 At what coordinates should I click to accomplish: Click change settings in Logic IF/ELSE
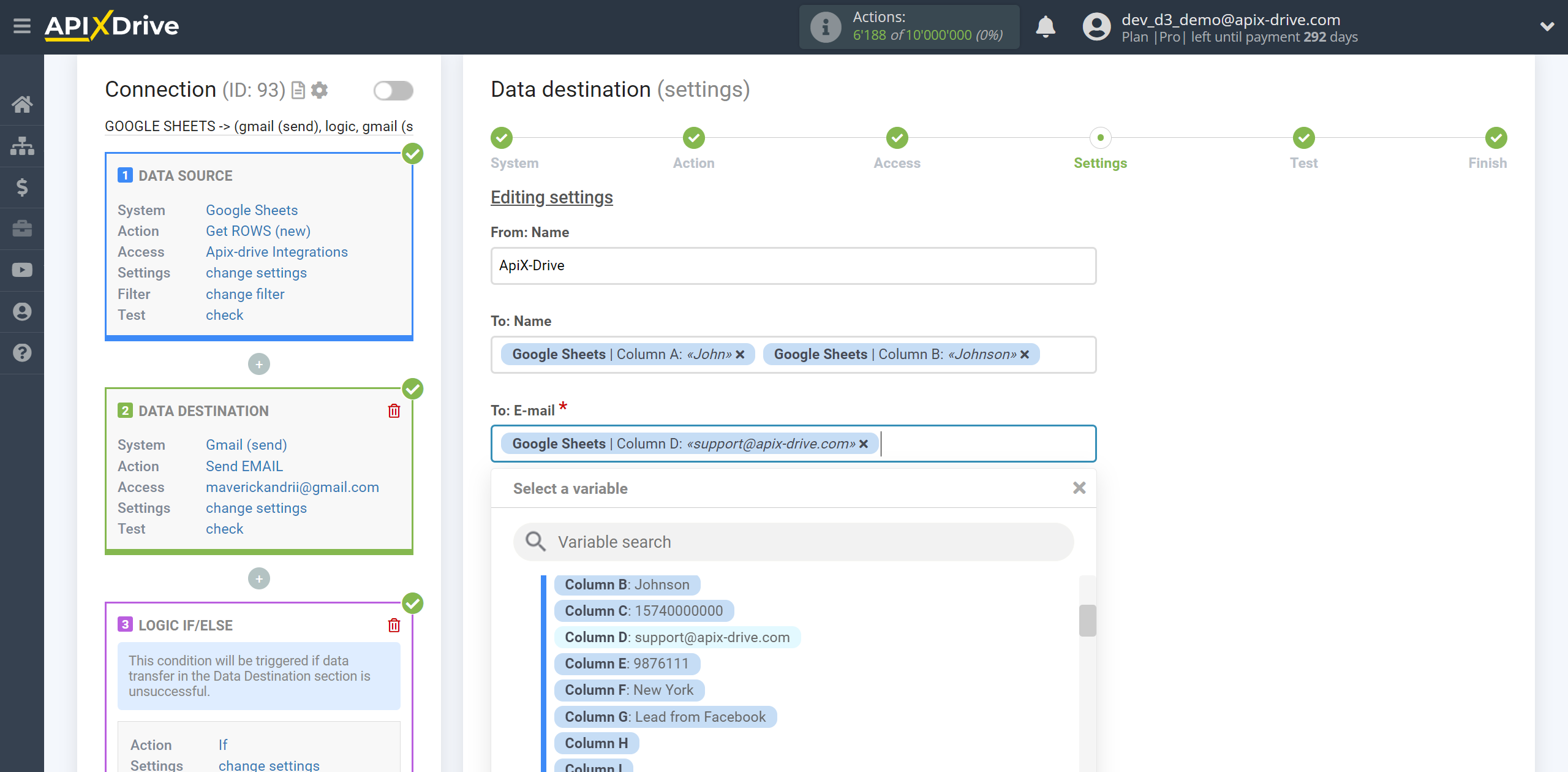pyautogui.click(x=269, y=765)
